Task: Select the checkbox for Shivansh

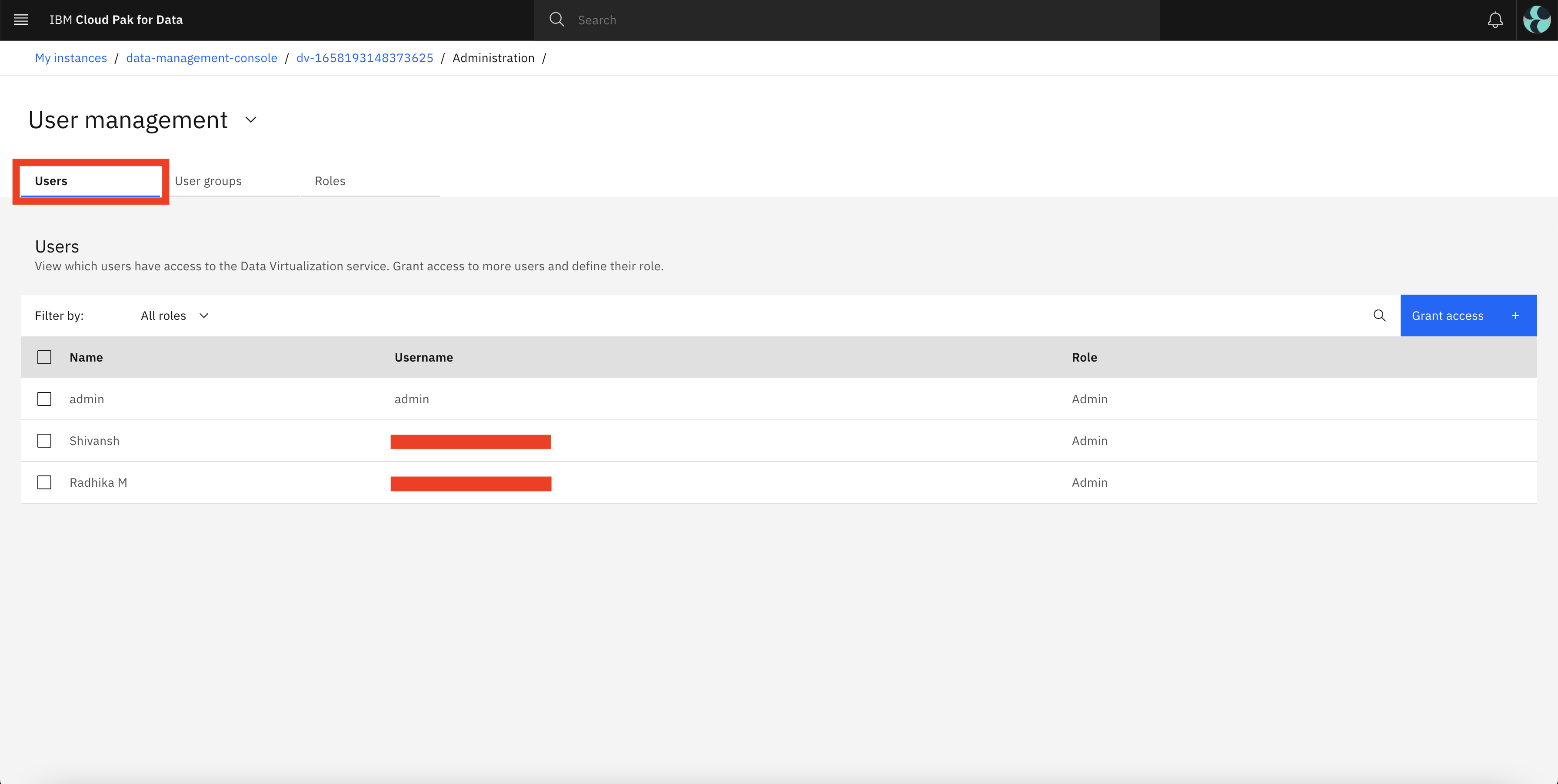Action: [x=44, y=441]
